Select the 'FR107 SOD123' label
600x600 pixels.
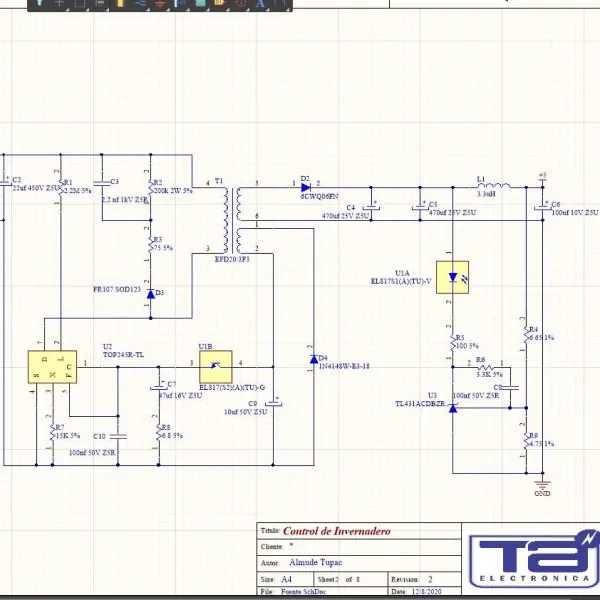[x=117, y=289]
